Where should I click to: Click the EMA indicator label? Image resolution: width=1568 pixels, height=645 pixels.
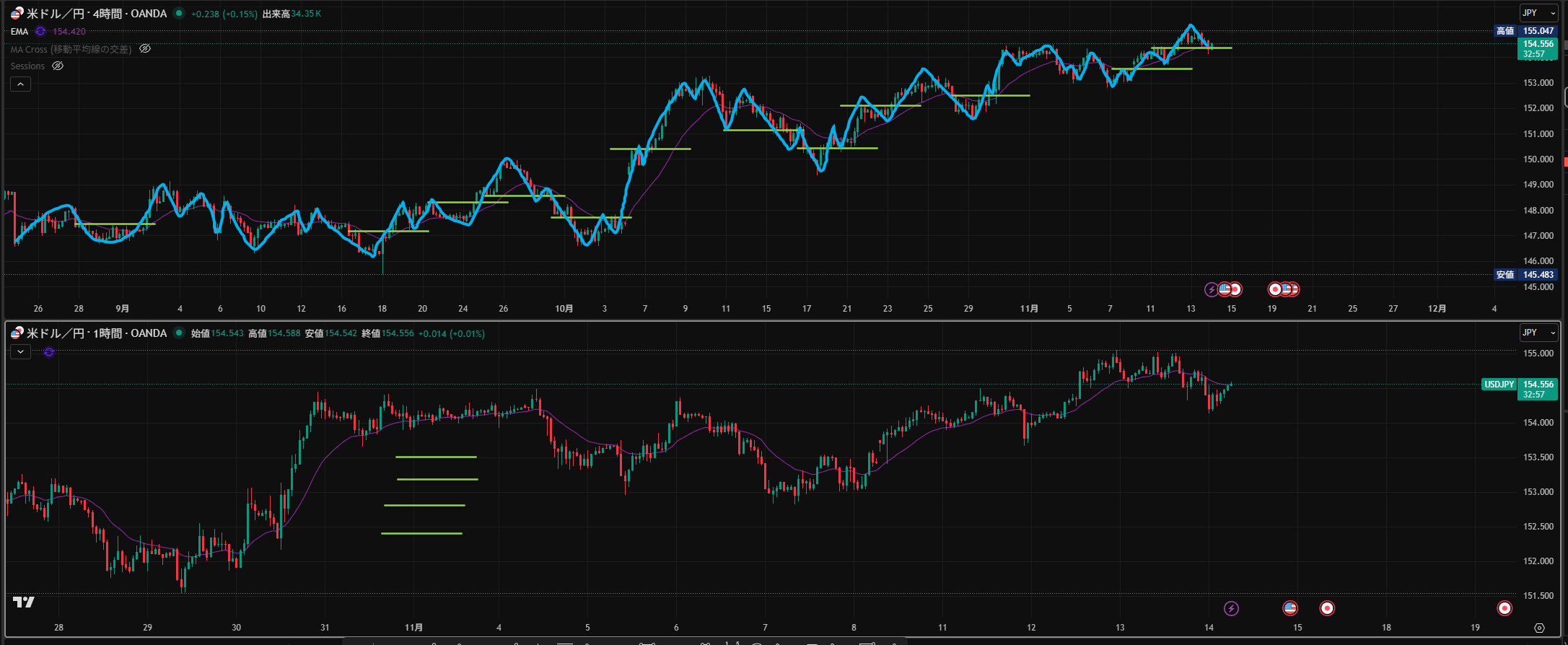pyautogui.click(x=19, y=32)
